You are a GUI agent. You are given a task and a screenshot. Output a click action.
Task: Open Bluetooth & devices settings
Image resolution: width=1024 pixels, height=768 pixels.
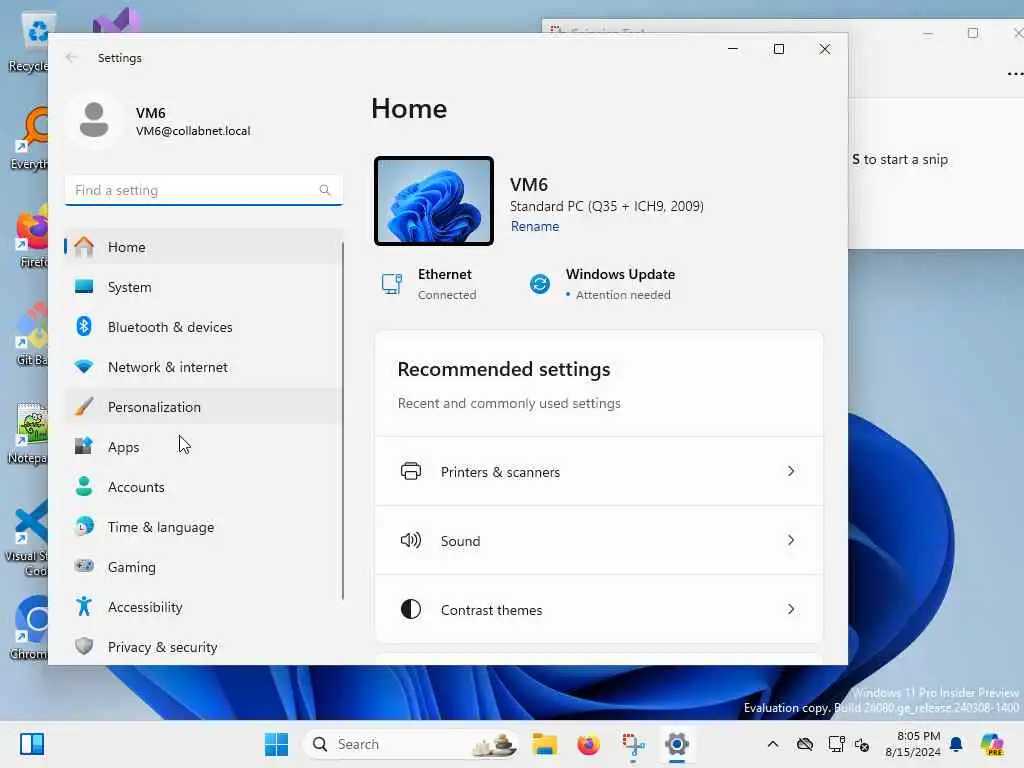(203, 327)
